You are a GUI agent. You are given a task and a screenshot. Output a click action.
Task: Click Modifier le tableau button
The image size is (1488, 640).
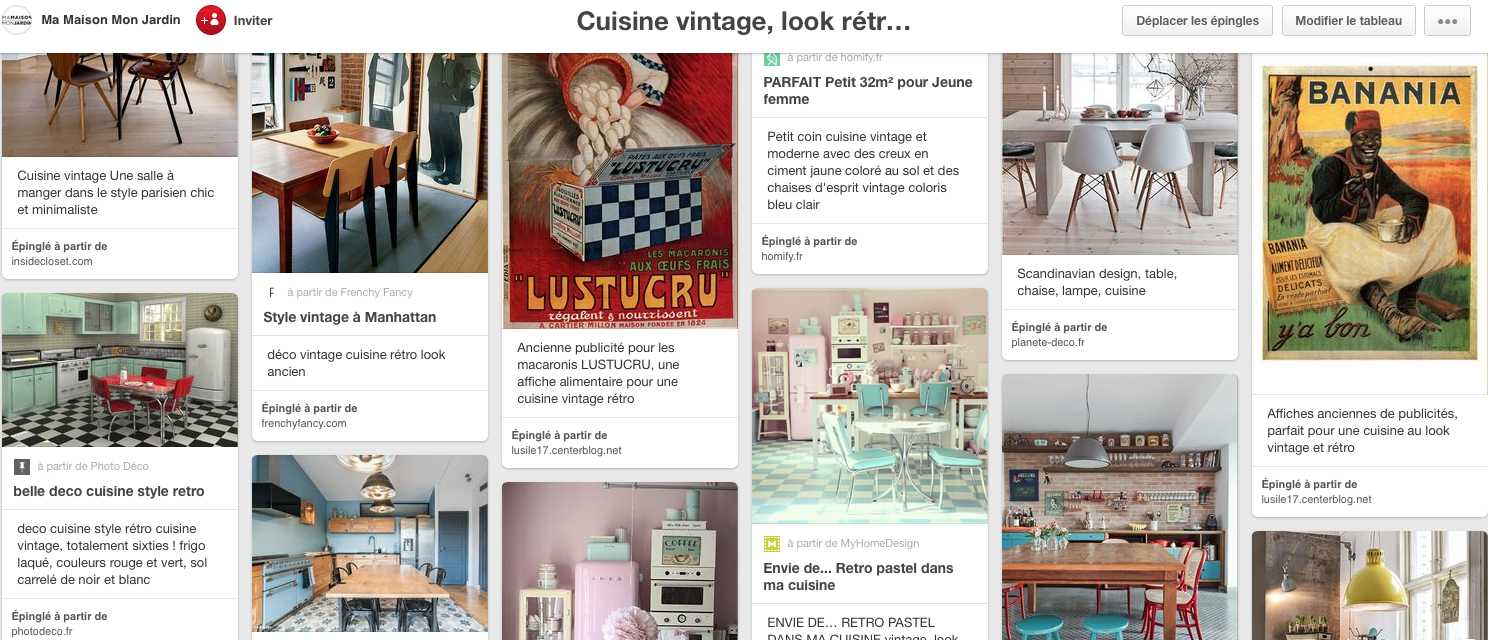pyautogui.click(x=1349, y=21)
